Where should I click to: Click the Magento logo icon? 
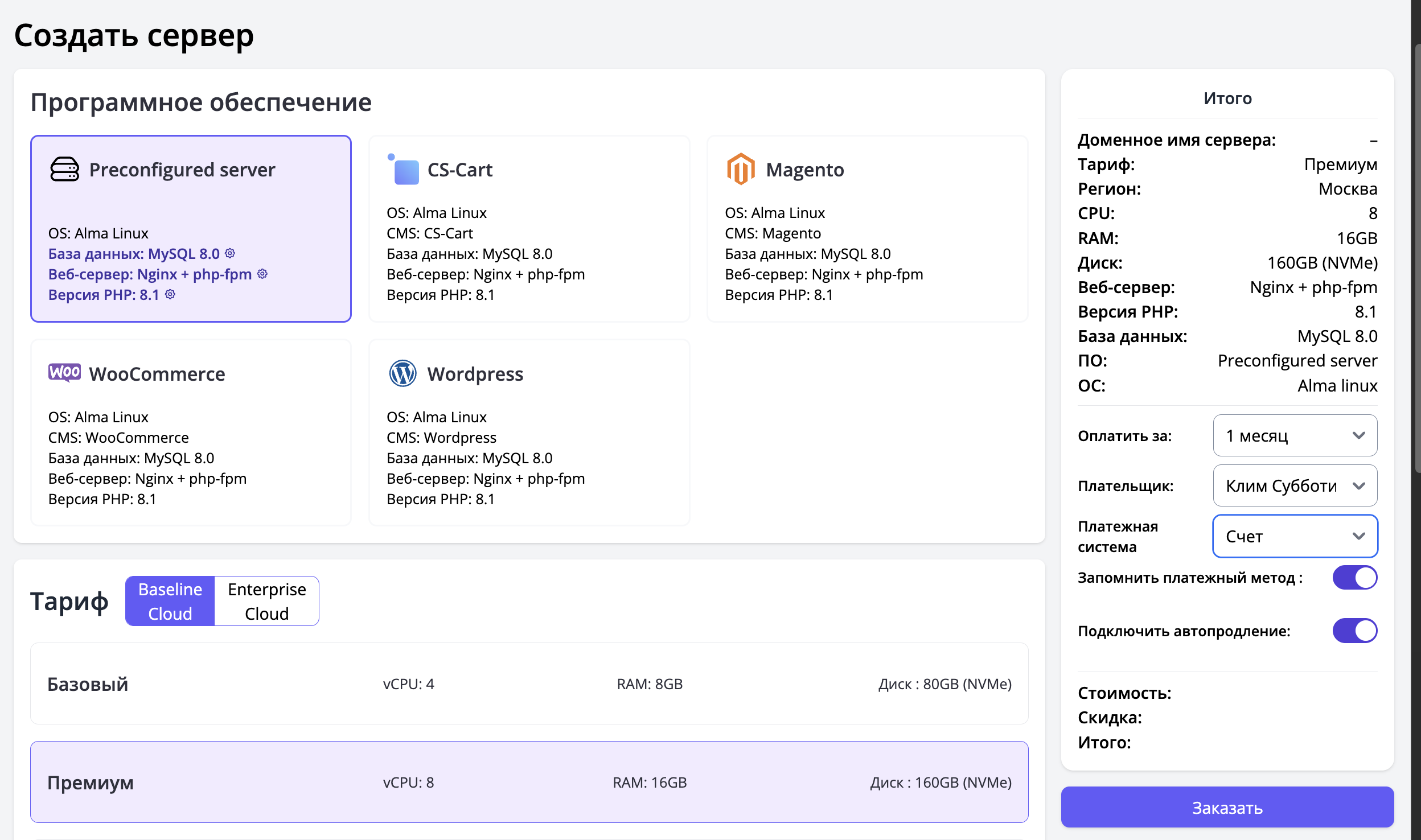740,169
